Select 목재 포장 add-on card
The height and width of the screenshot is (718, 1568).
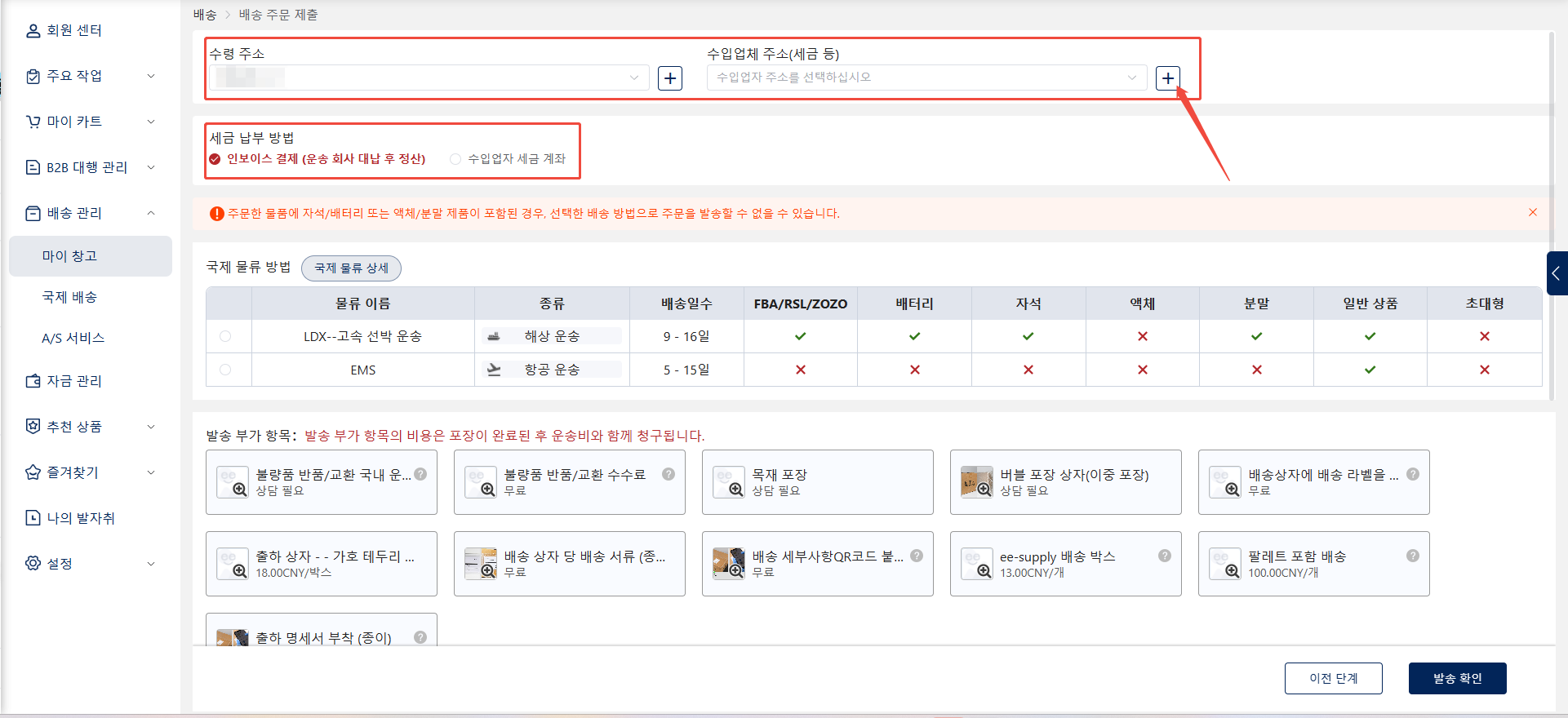click(x=818, y=482)
